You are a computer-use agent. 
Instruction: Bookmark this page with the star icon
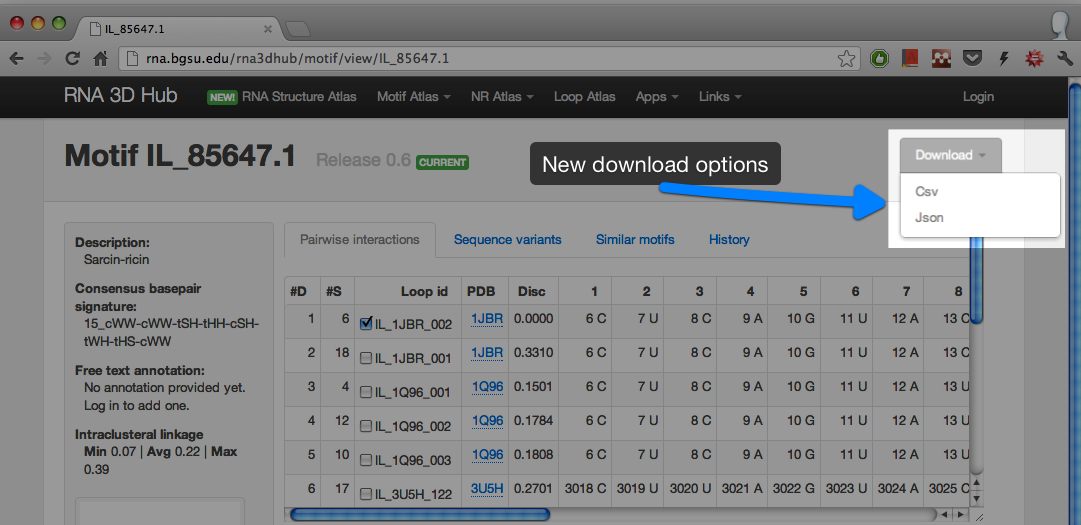(846, 59)
